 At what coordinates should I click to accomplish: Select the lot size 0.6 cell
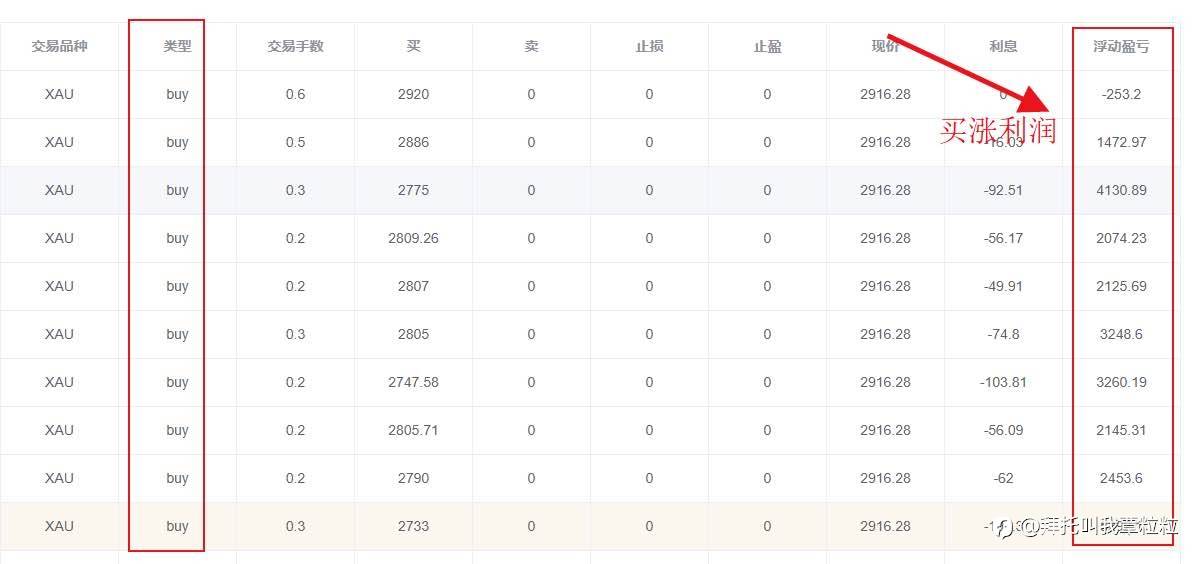(295, 94)
